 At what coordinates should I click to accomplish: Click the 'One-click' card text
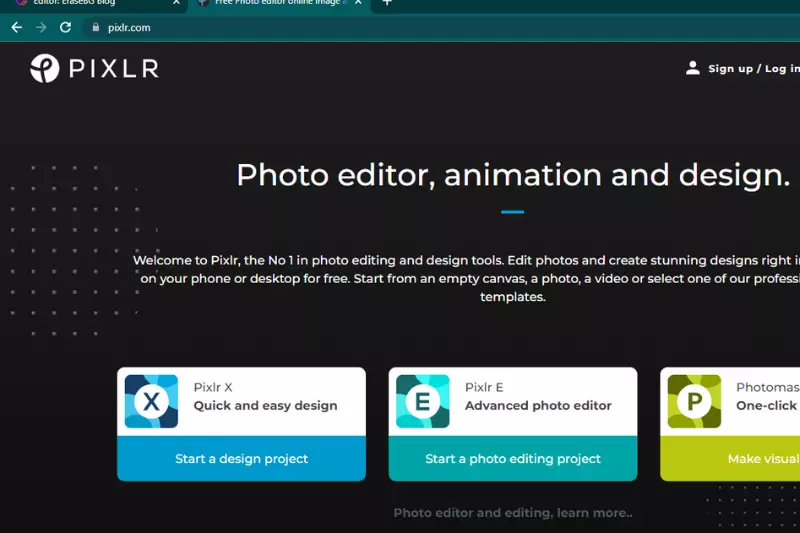[x=767, y=406]
